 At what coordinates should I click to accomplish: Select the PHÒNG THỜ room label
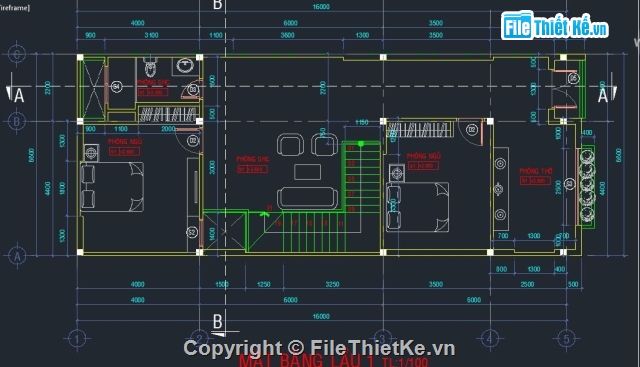[x=536, y=171]
